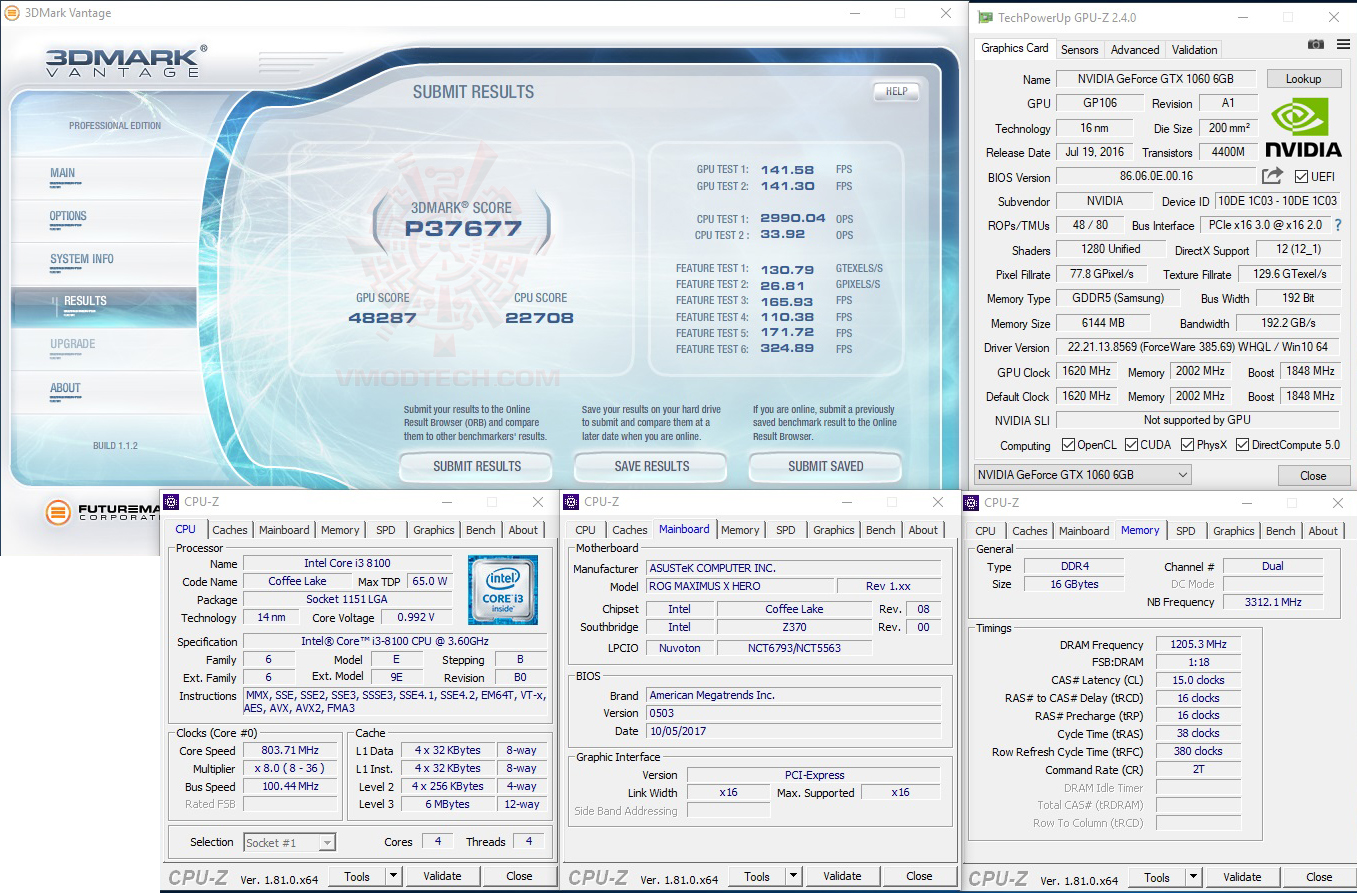The image size is (1357, 893).
Task: Click the Intel Core i3 badge
Action: tap(503, 590)
